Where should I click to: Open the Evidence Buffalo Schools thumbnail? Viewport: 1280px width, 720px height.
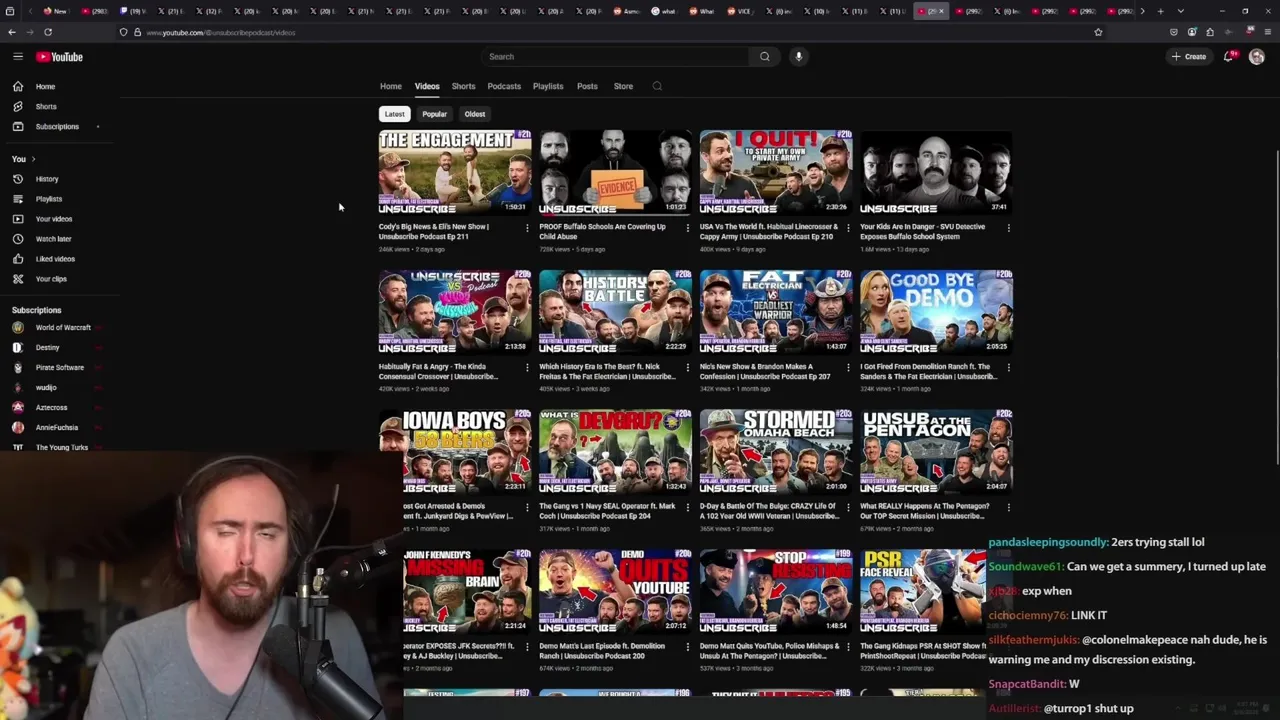pos(615,172)
